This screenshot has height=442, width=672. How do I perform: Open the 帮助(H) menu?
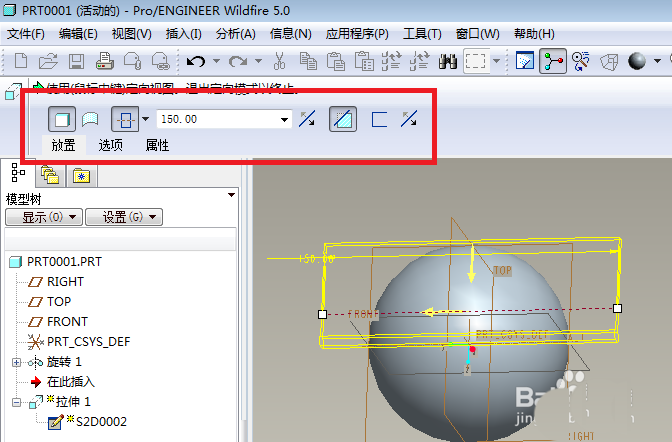pyautogui.click(x=534, y=33)
